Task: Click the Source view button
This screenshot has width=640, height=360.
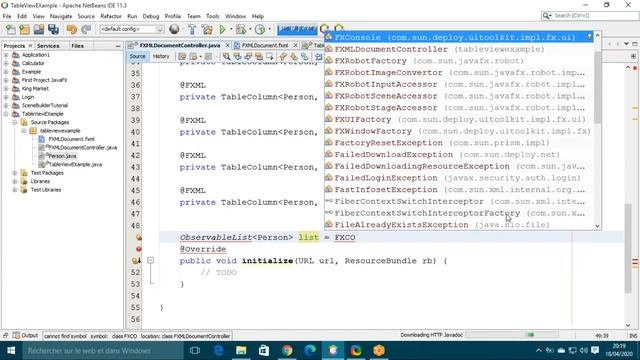Action: pyautogui.click(x=138, y=56)
